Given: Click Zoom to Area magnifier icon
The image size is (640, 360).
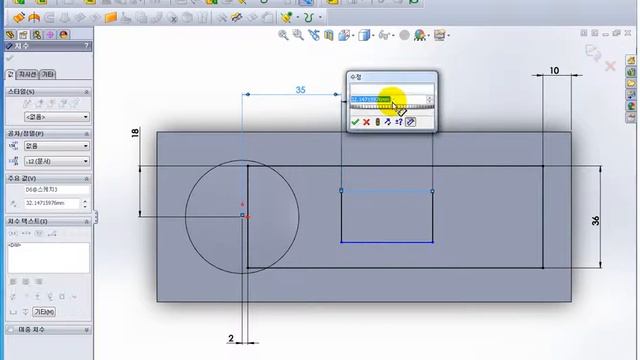Looking at the screenshot, I should 298,36.
